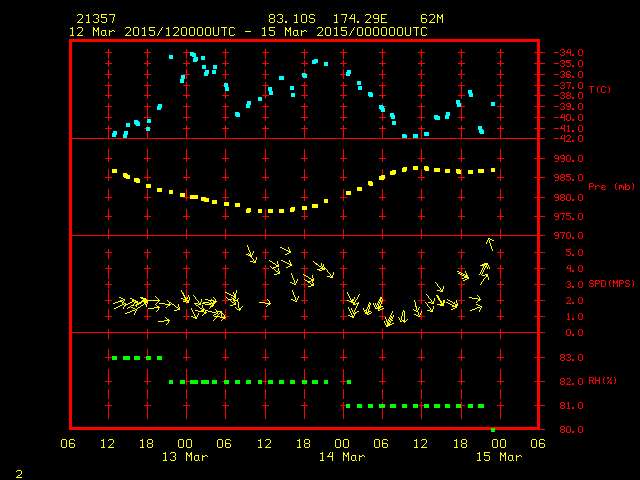Click the topmost wind arrow near 15 Mar
Viewport: 640px width, 480px height.
pyautogui.click(x=490, y=243)
